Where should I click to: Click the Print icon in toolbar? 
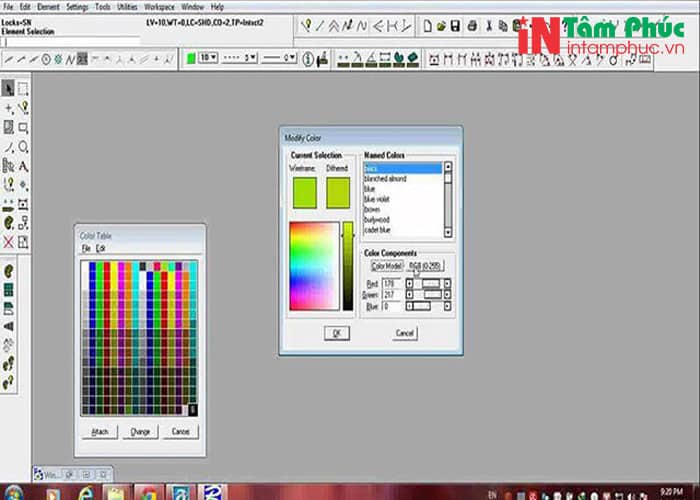point(472,27)
